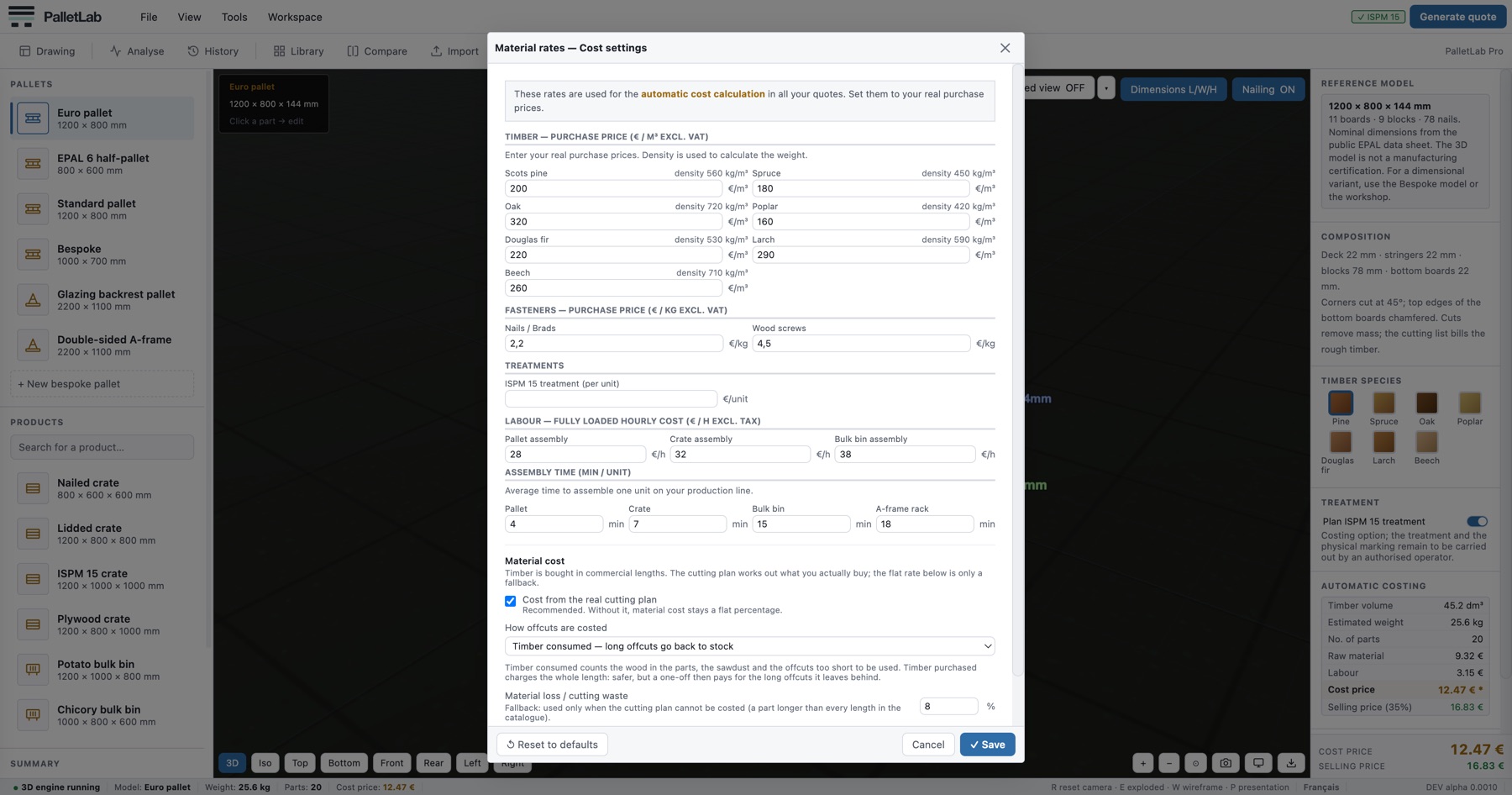1512x795 pixels.
Task: Select the Double-sided A-frame icon
Action: point(33,345)
